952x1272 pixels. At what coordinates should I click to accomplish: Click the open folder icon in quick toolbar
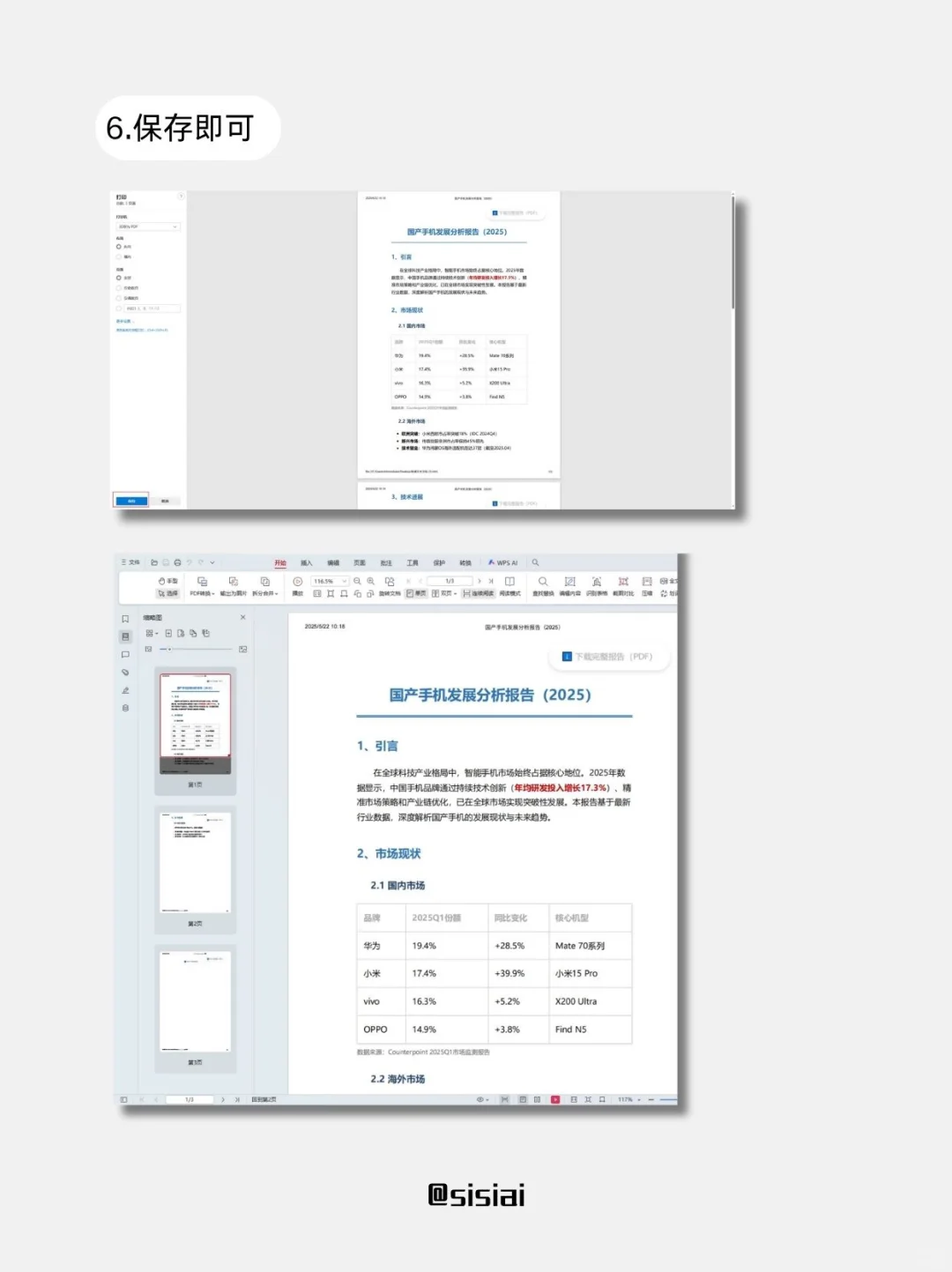point(154,562)
